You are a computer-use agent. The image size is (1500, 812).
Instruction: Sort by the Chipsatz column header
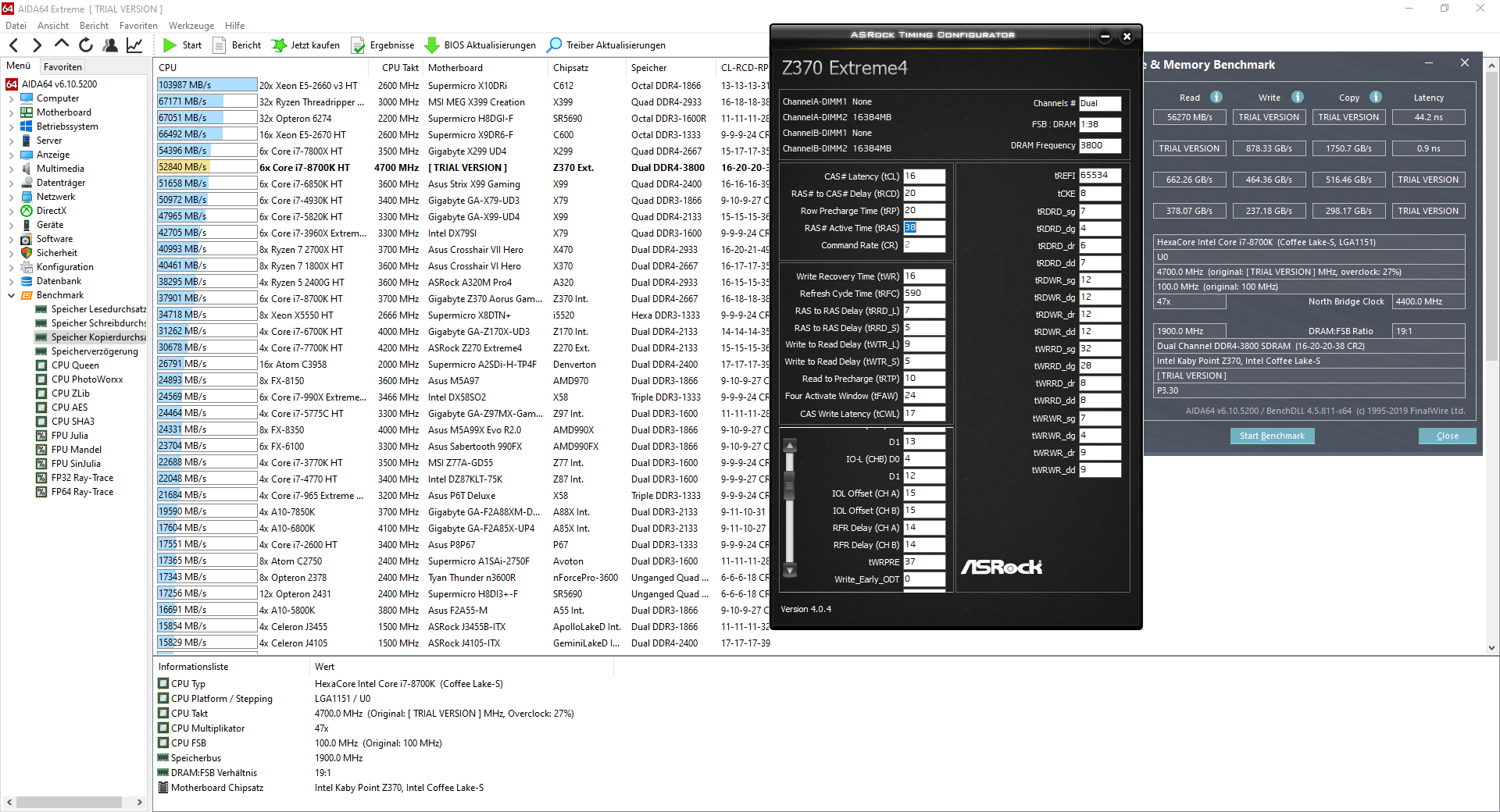point(587,68)
